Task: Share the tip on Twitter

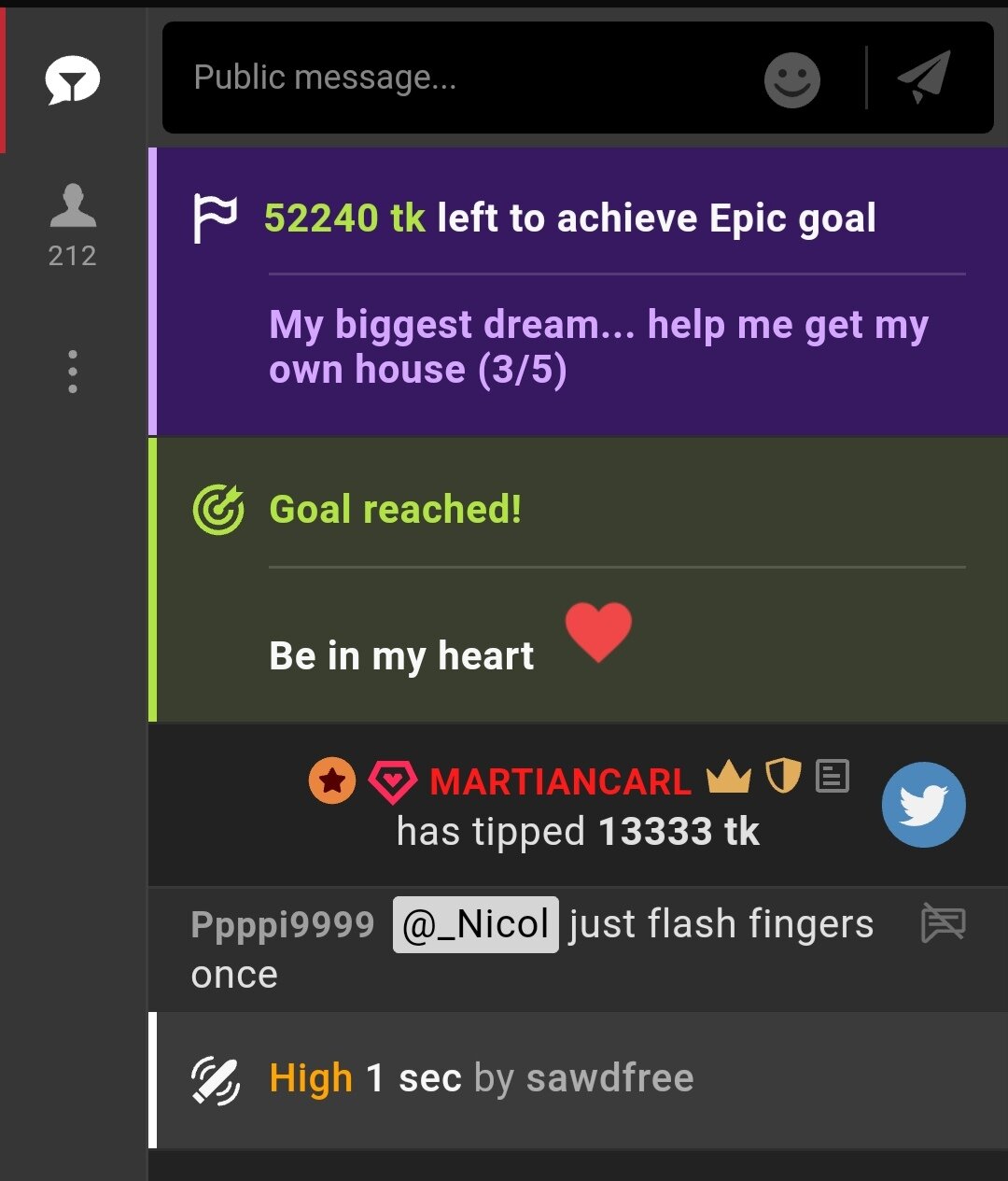Action: (x=923, y=805)
